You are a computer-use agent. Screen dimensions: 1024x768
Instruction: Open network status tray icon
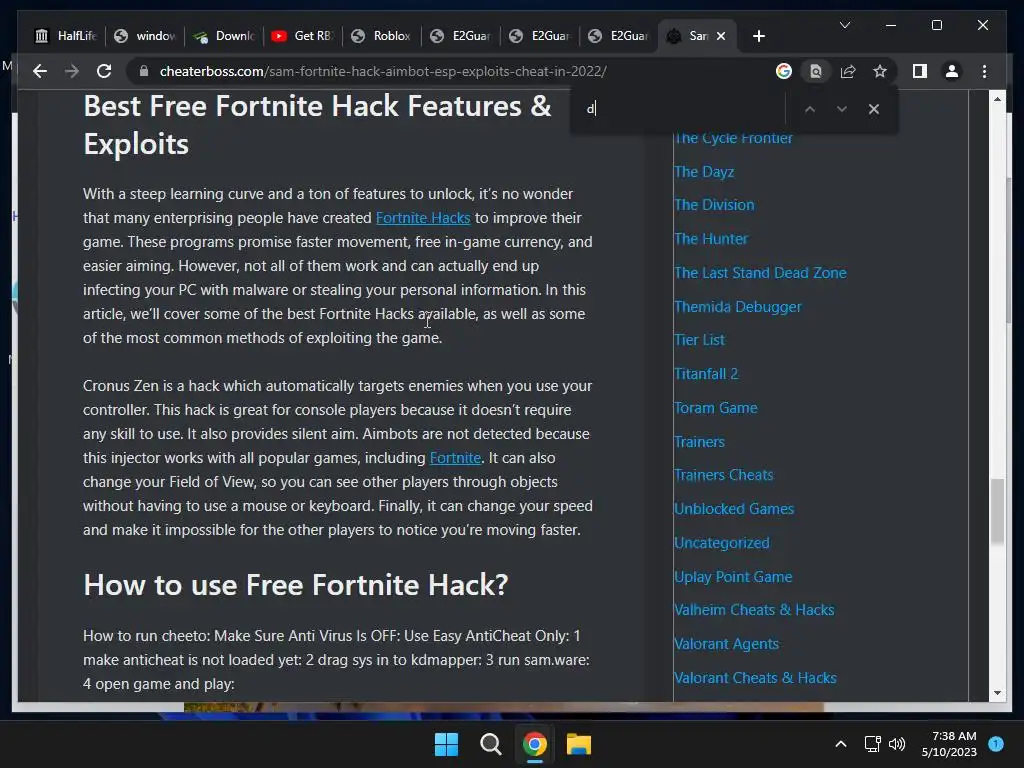point(872,744)
